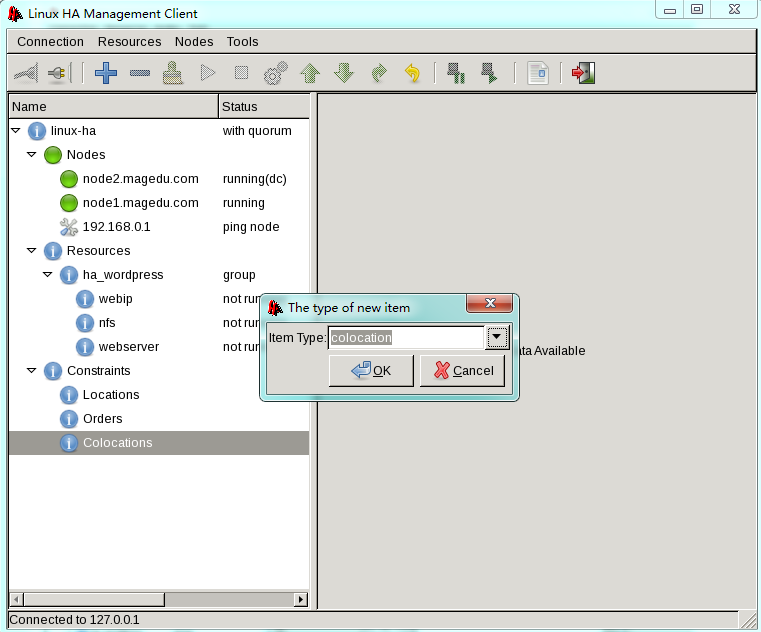
Task: Click the standby node toolbar icon
Action: 456,73
